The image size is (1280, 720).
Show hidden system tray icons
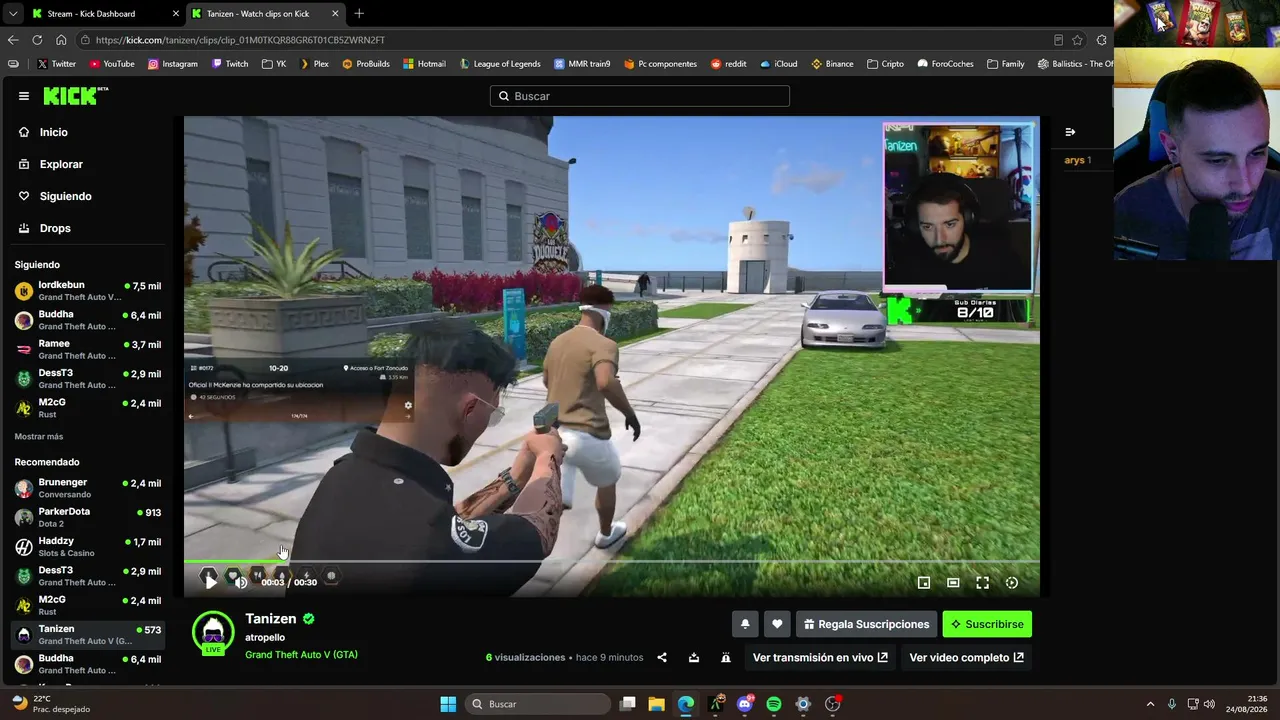tap(1150, 704)
